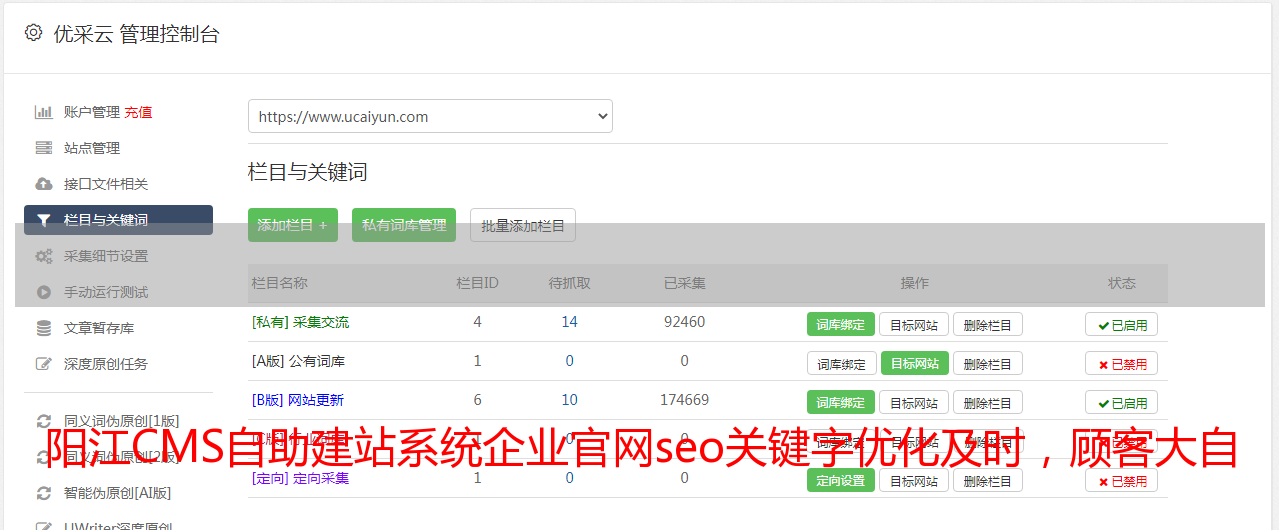Click the gears icon for 采集细节设置
This screenshot has height=530, width=1279.
(x=44, y=256)
